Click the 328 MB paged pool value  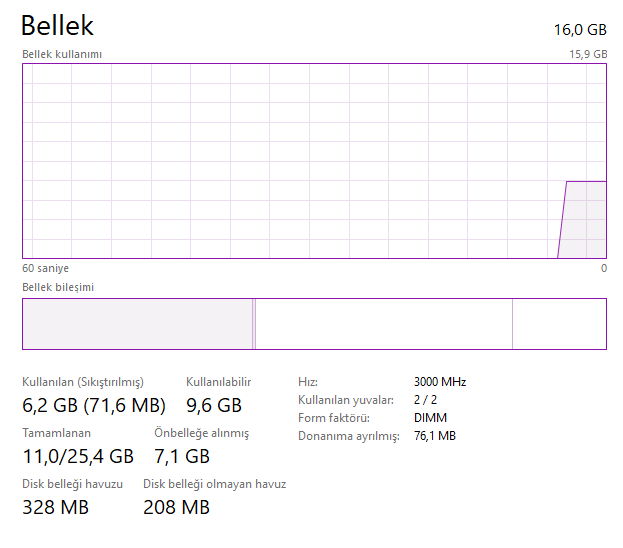(x=55, y=508)
